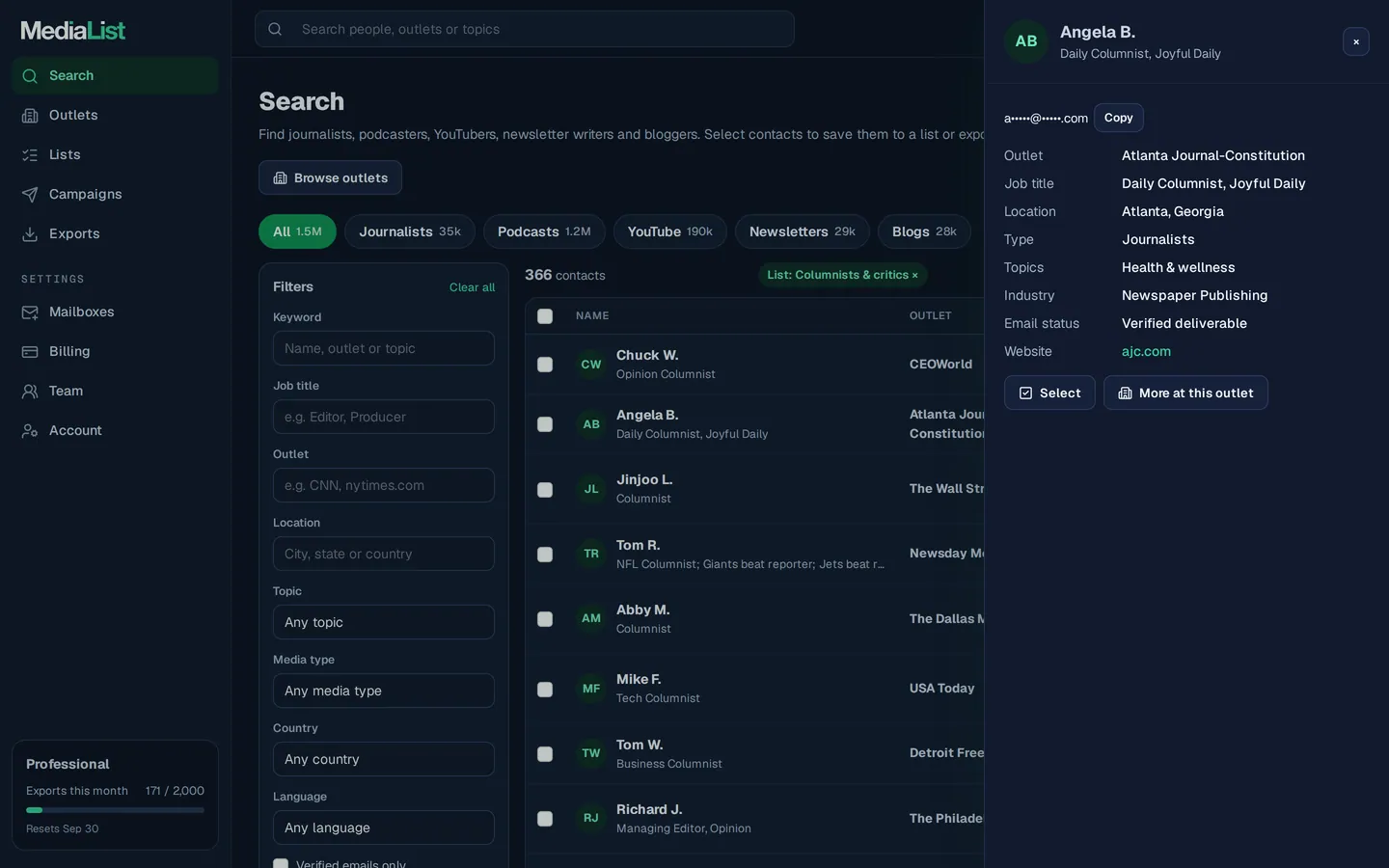Click the Billing card icon
This screenshot has width=1389, height=868.
click(x=30, y=352)
